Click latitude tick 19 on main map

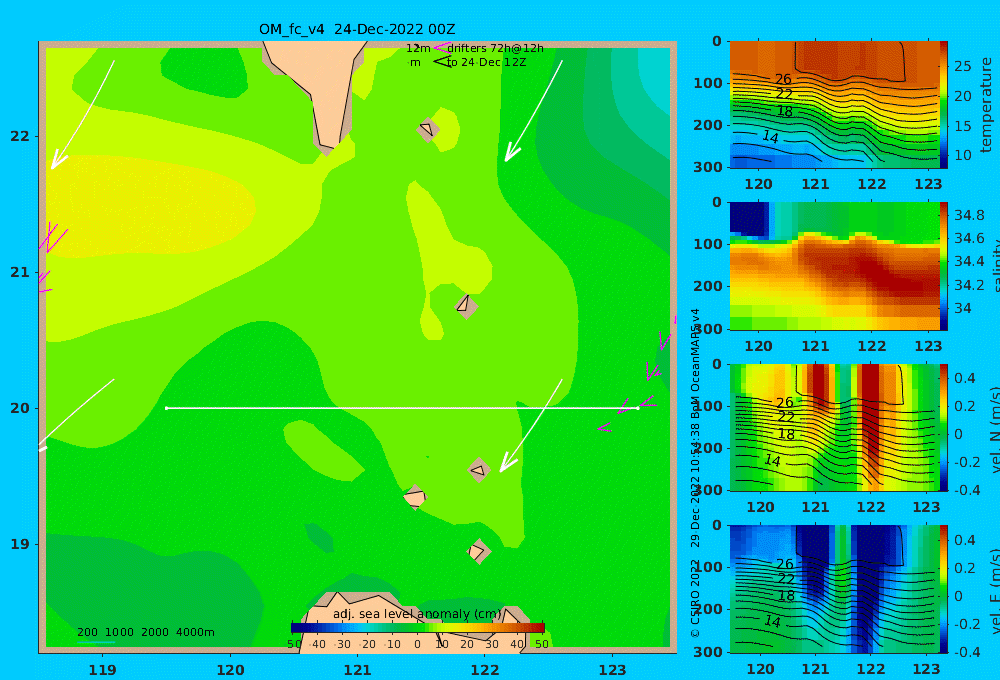click(x=20, y=544)
